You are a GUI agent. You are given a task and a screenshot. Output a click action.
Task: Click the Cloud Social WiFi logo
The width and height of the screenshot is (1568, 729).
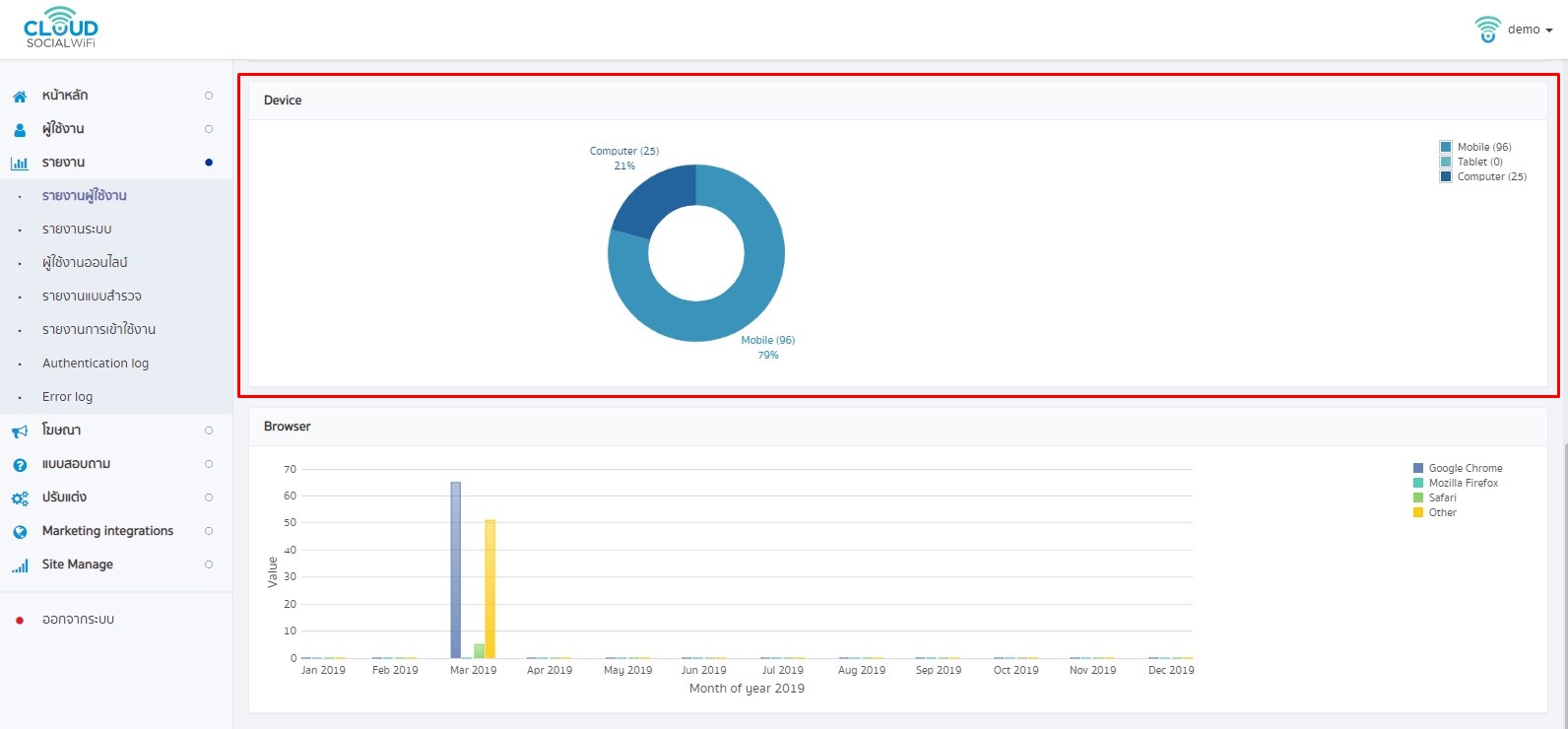[x=61, y=28]
